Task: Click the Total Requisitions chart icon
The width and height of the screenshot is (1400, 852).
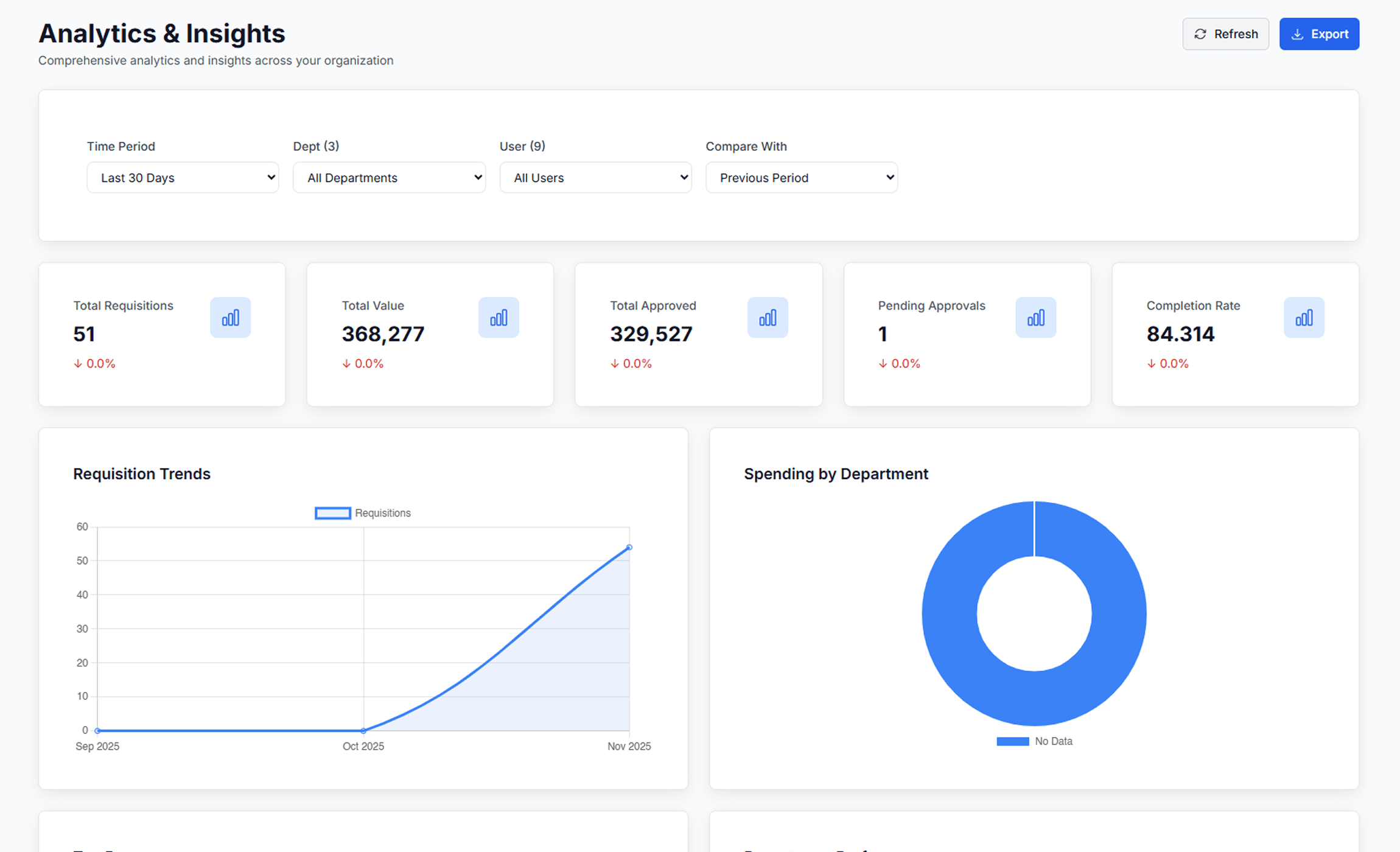Action: 231,317
